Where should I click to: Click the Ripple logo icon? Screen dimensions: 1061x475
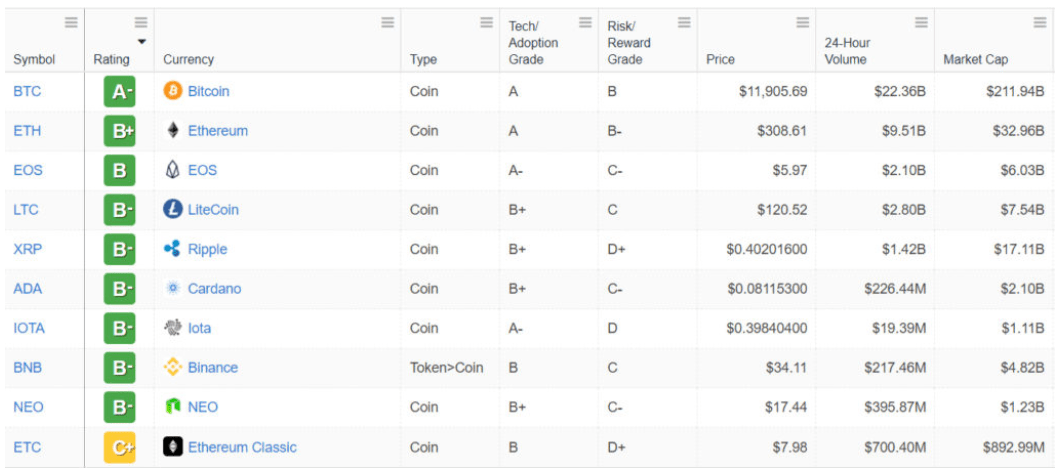(x=173, y=249)
